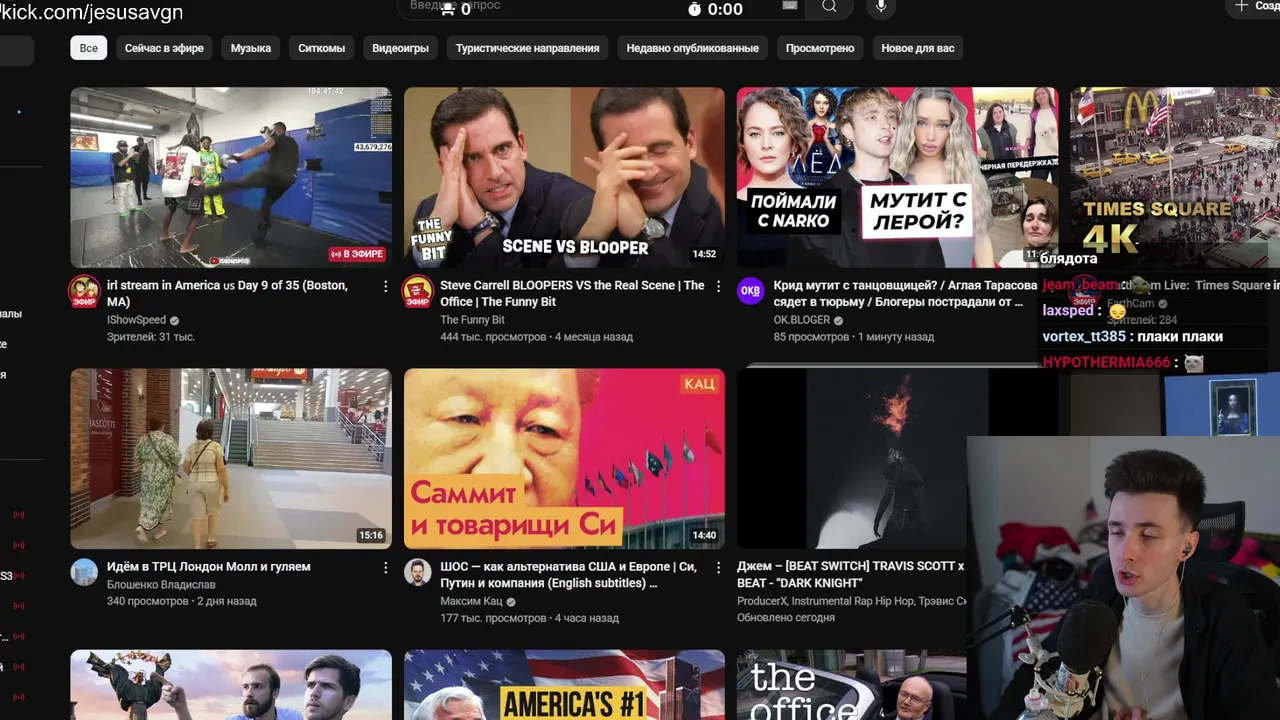Click 'Зрителей: 31 тыс.' text
This screenshot has height=720, width=1280.
pyautogui.click(x=151, y=337)
